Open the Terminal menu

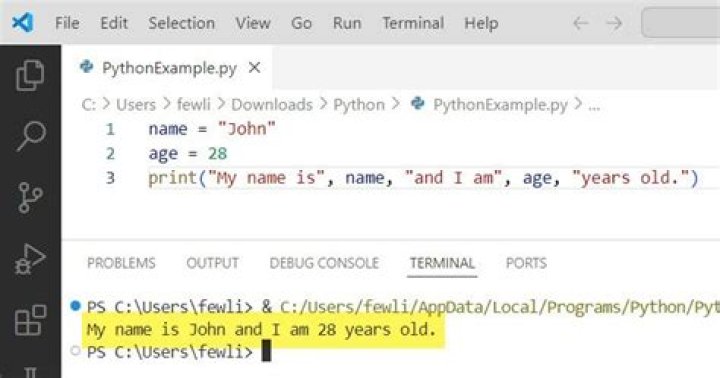[413, 23]
